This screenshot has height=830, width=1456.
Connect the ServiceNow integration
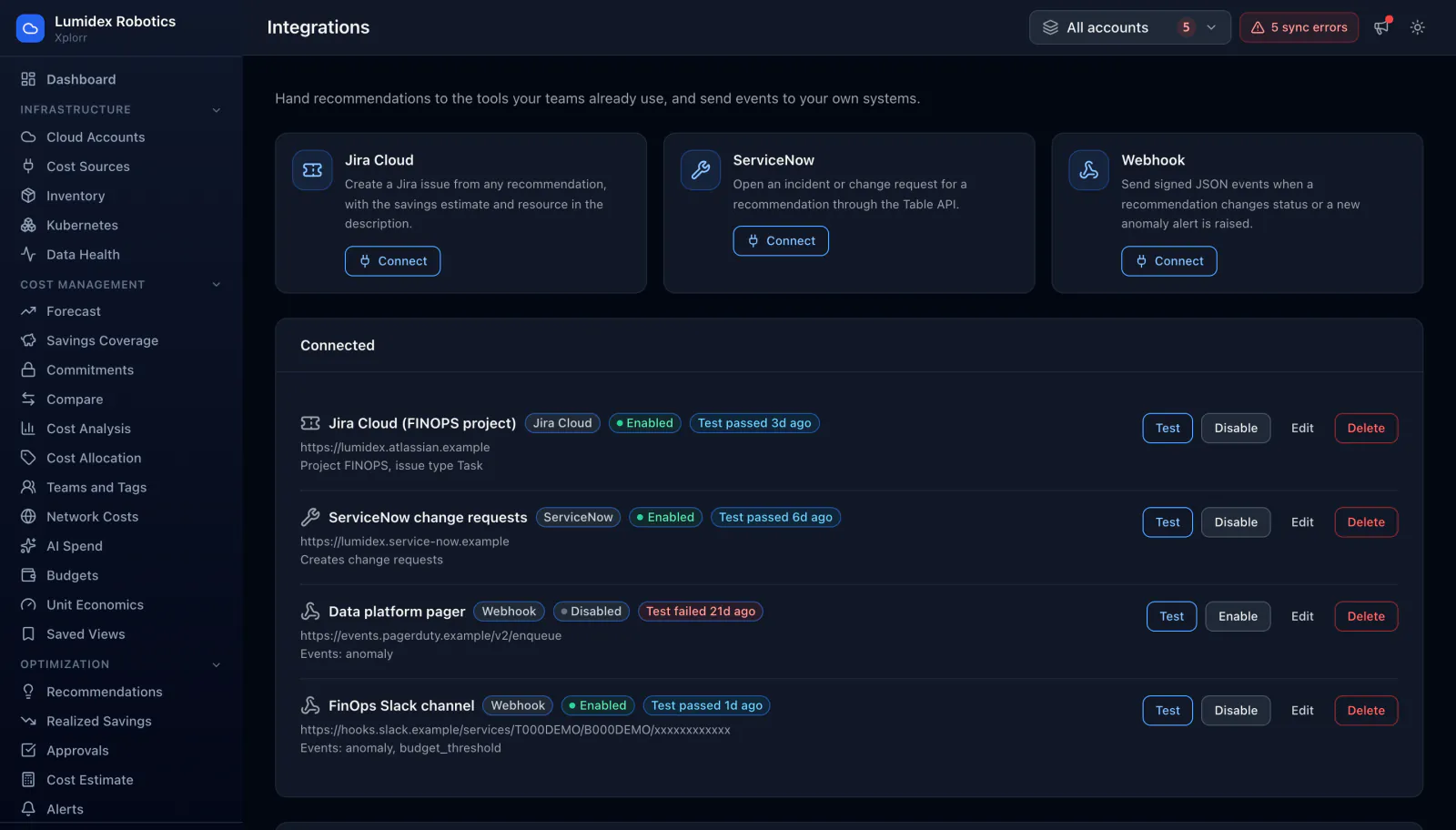(x=781, y=241)
